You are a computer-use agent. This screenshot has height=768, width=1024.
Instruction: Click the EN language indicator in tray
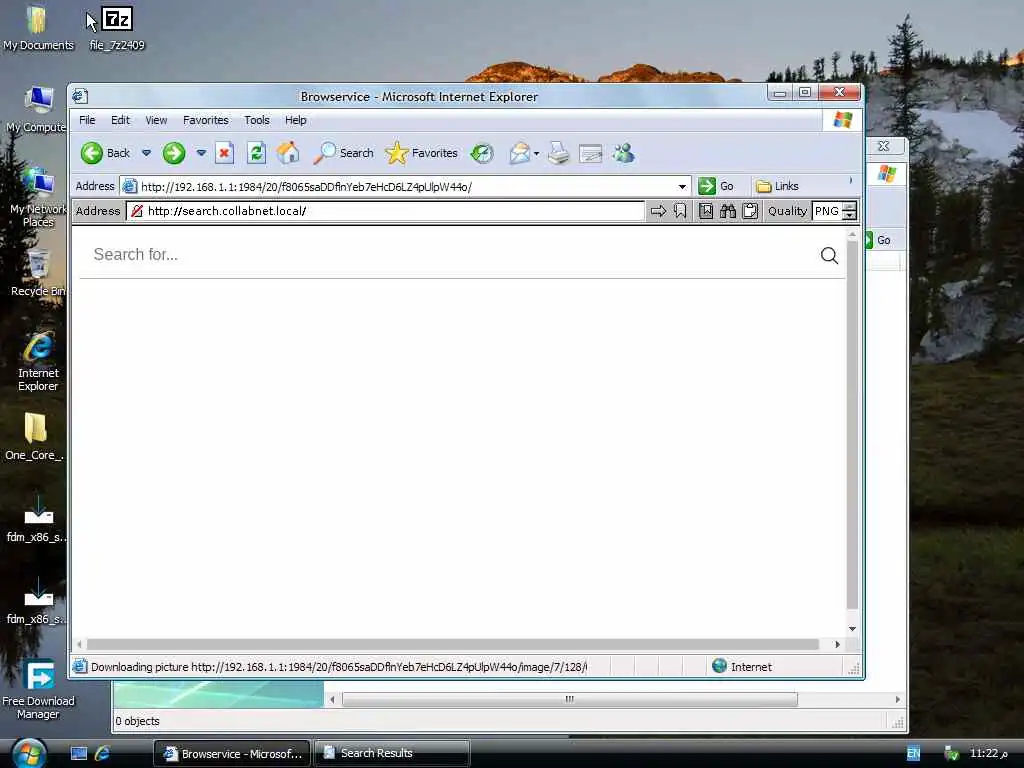click(x=913, y=753)
